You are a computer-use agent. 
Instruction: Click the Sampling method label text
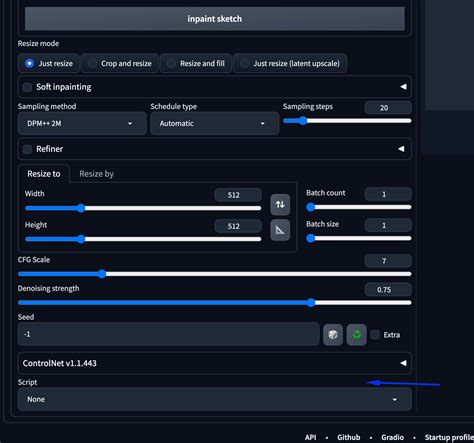[47, 106]
